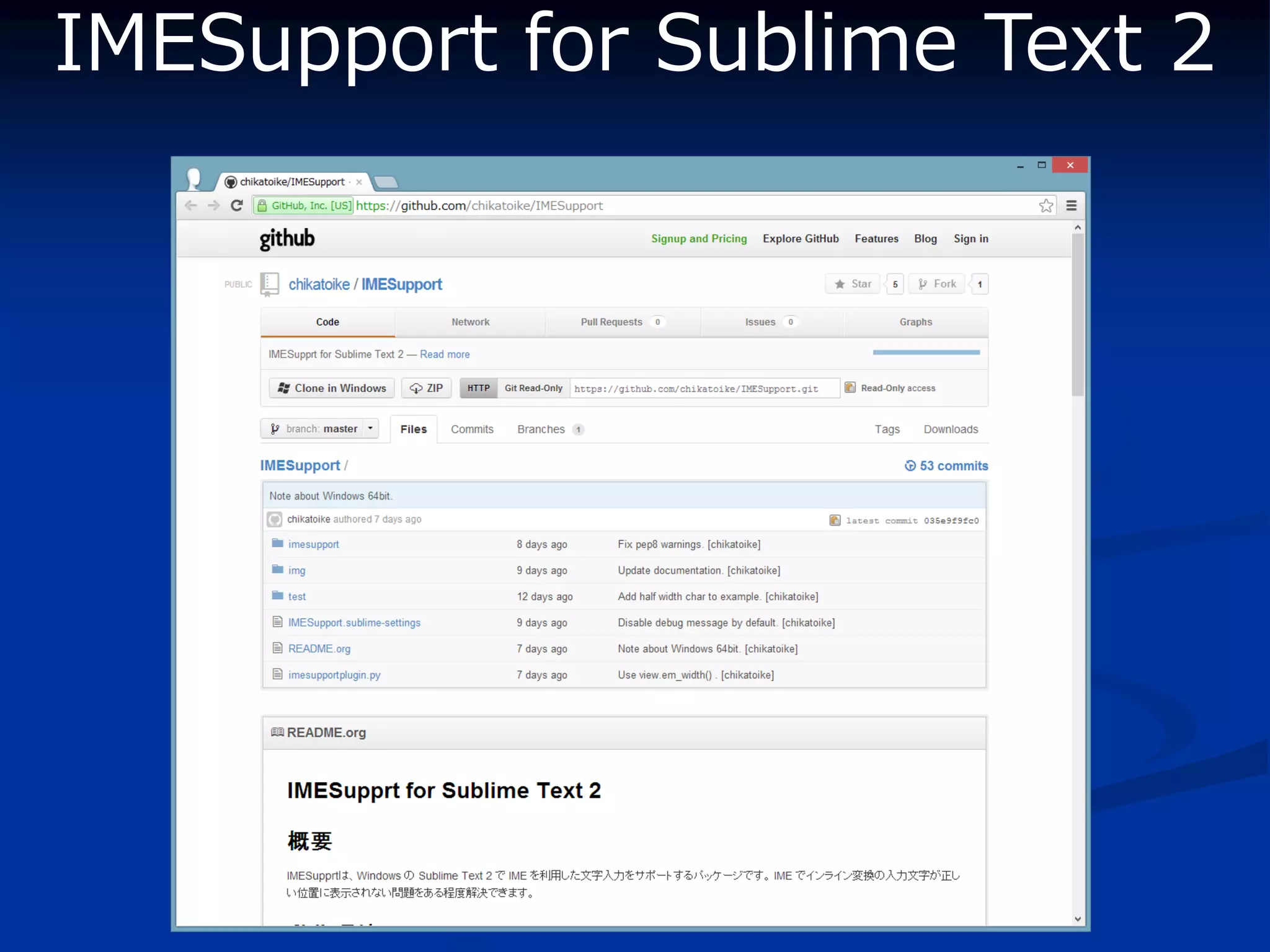Open the 53 commits link
The image size is (1270, 952).
click(946, 466)
